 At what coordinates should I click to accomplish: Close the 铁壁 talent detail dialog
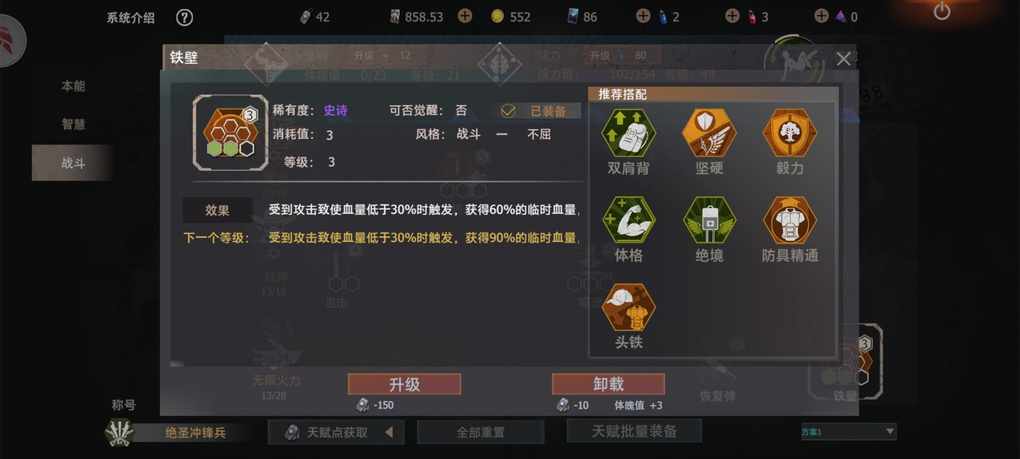pyautogui.click(x=843, y=59)
